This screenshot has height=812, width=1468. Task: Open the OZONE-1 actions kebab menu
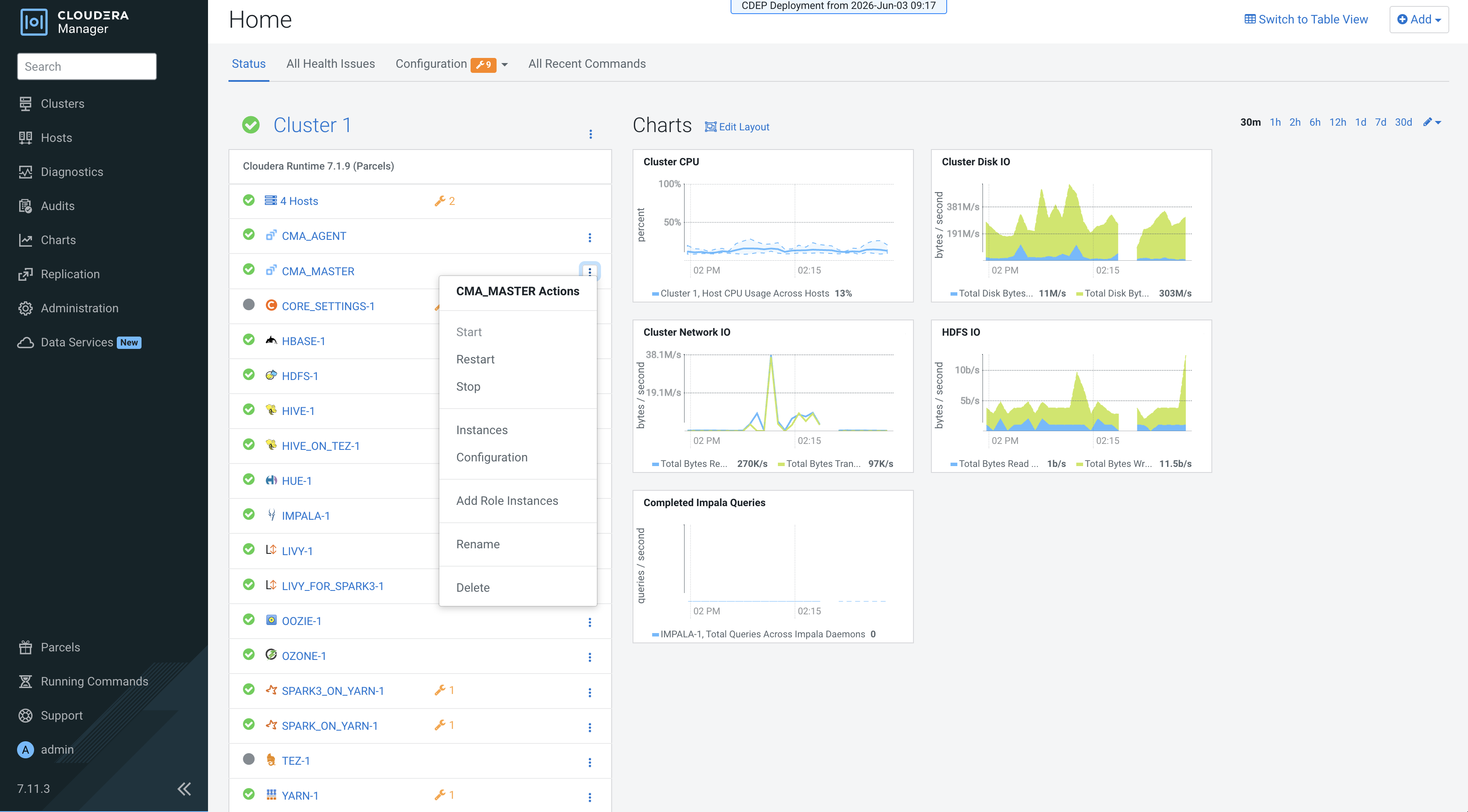[590, 657]
